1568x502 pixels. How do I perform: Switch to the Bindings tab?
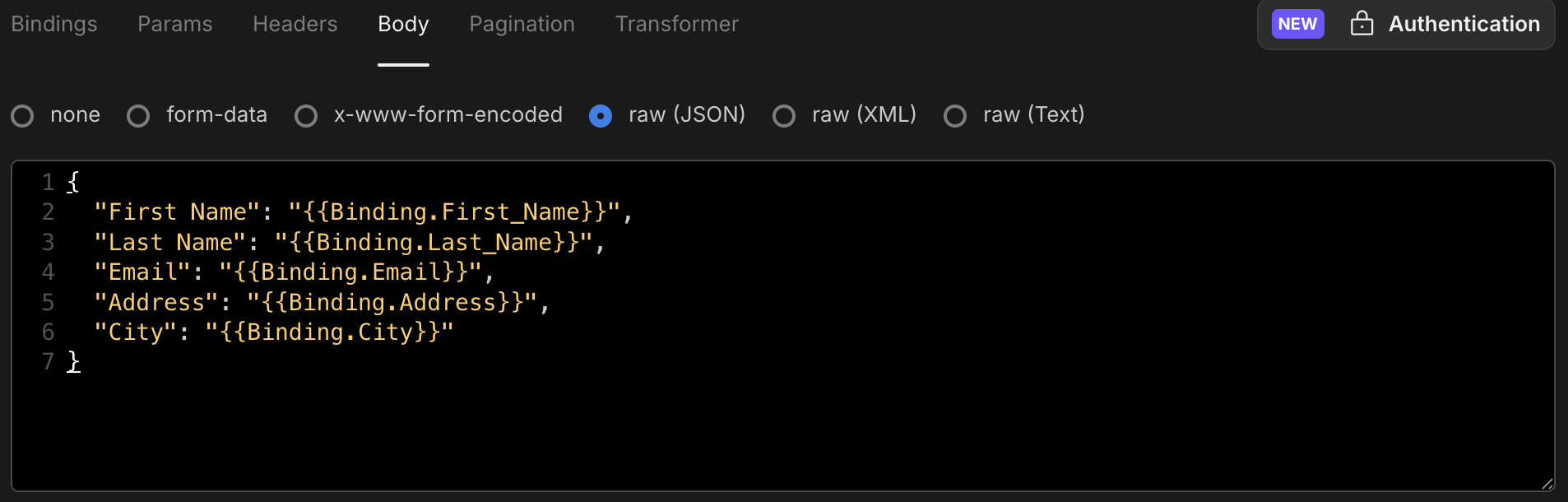coord(54,24)
